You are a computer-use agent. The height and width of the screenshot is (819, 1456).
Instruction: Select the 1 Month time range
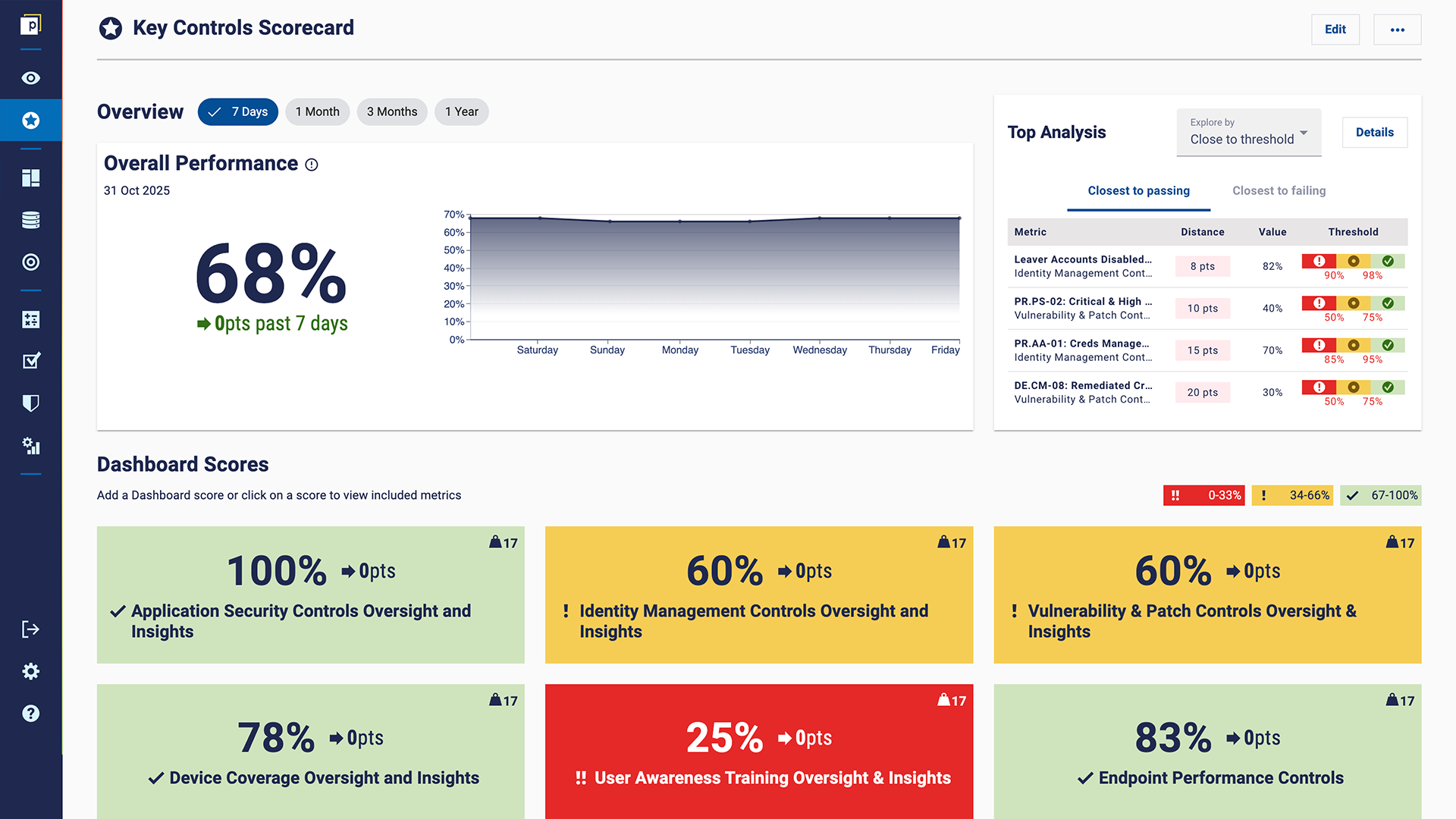(317, 111)
